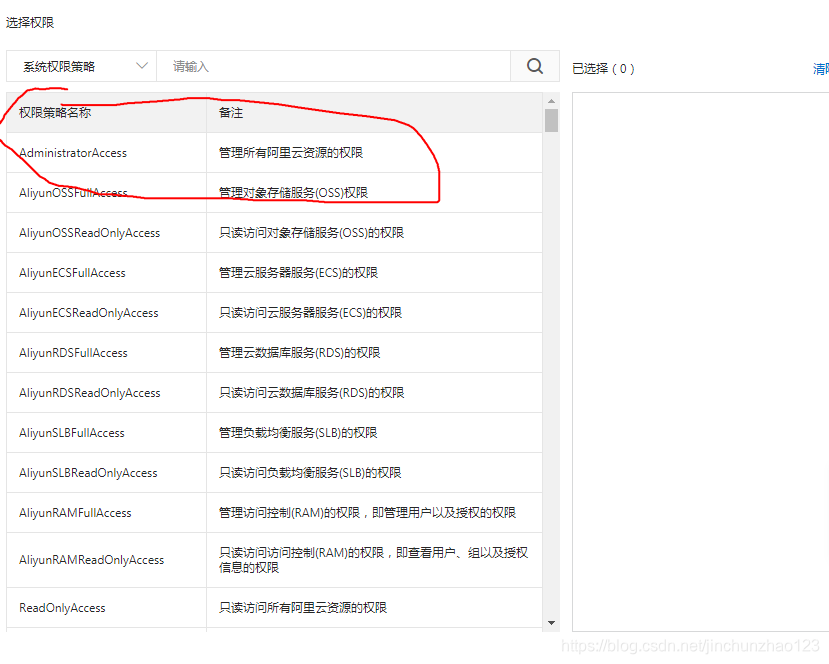Click note 只读访问负载均衡服务(SLB)的权限
This screenshot has height=664, width=829.
click(x=310, y=473)
